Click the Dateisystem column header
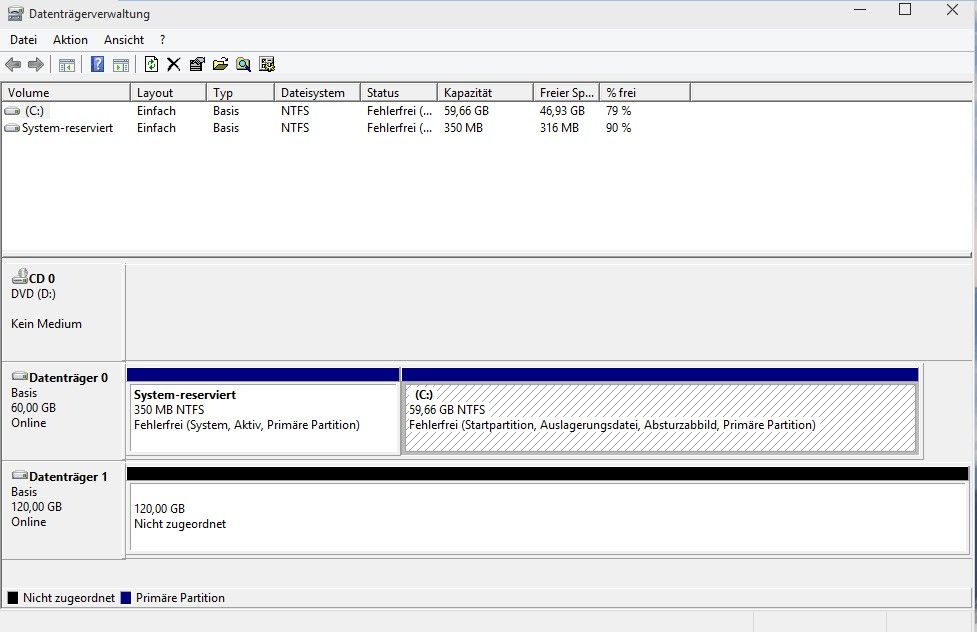 pyautogui.click(x=315, y=93)
